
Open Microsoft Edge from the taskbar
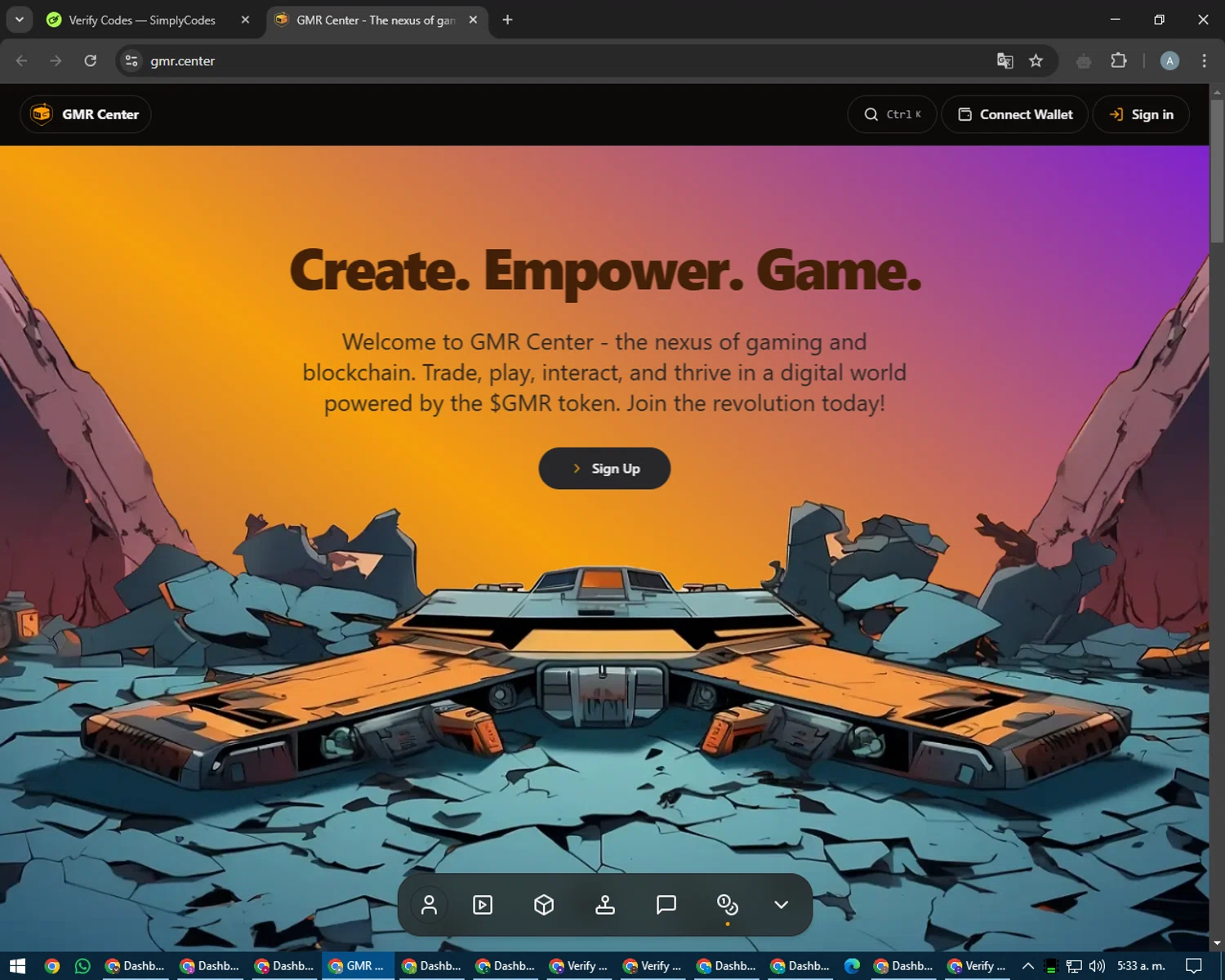[x=852, y=966]
